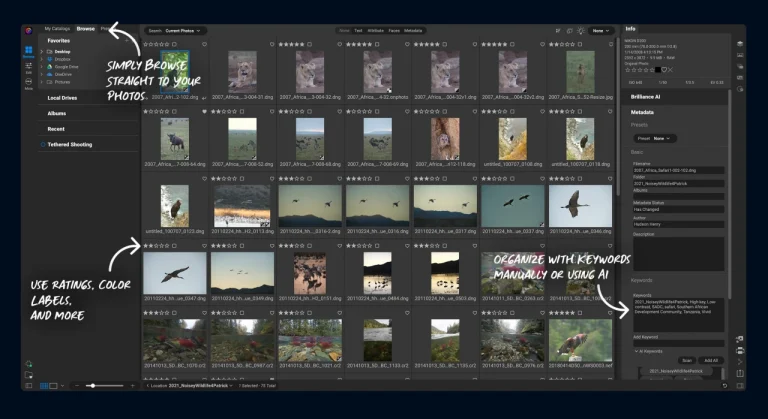768x419 pixels.
Task: Select the detail view icon
Action: point(53,386)
